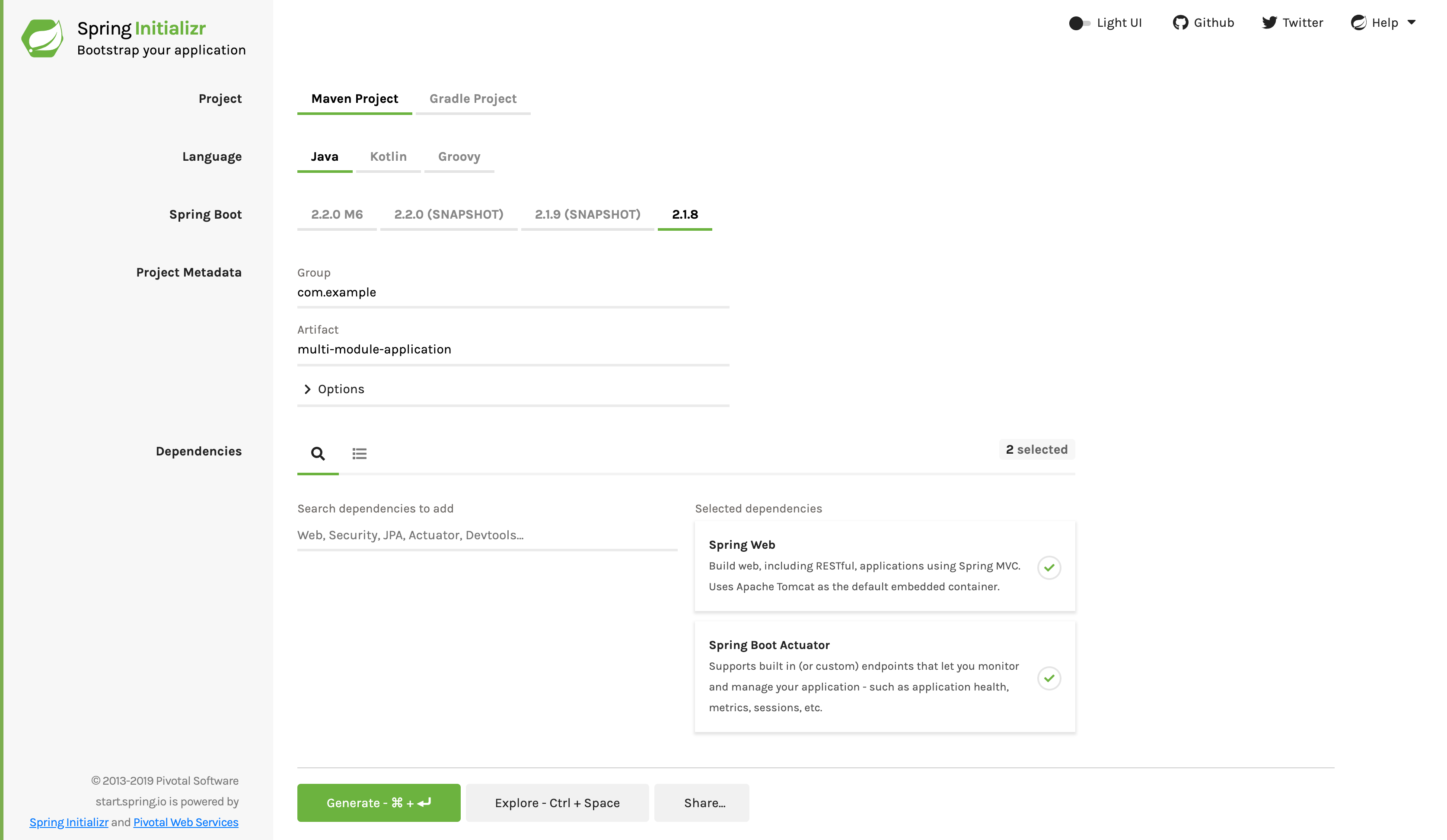Select Spring Boot version 2.2.0 SNAPSHOT

click(x=449, y=214)
